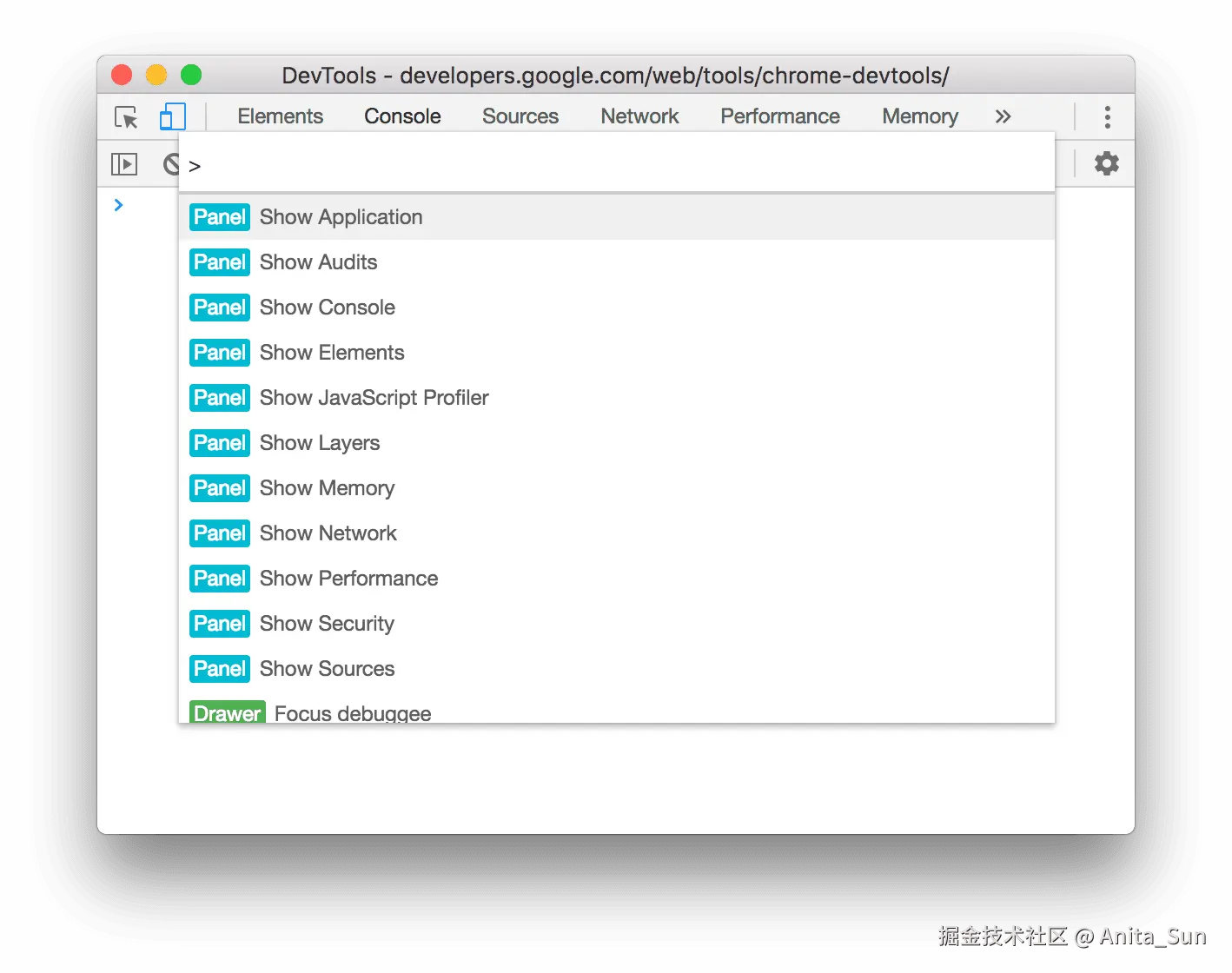Expand more tabs with double chevron

click(1003, 116)
